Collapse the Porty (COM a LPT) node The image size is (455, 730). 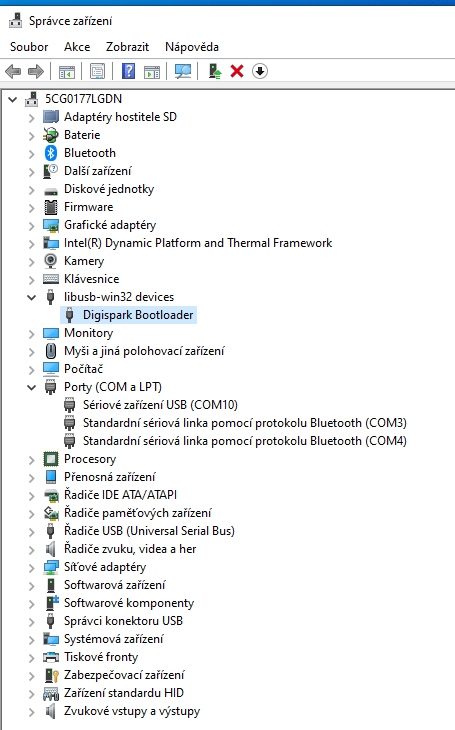point(31,387)
